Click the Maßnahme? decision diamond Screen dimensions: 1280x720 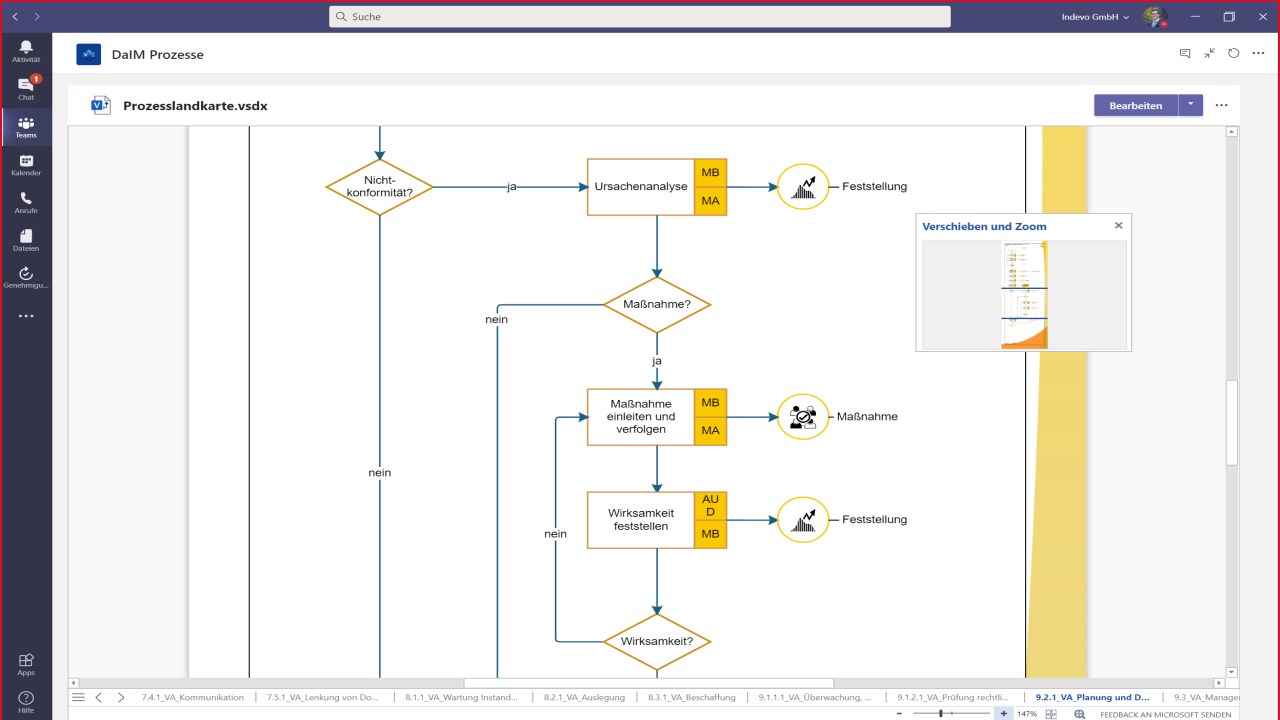656,304
